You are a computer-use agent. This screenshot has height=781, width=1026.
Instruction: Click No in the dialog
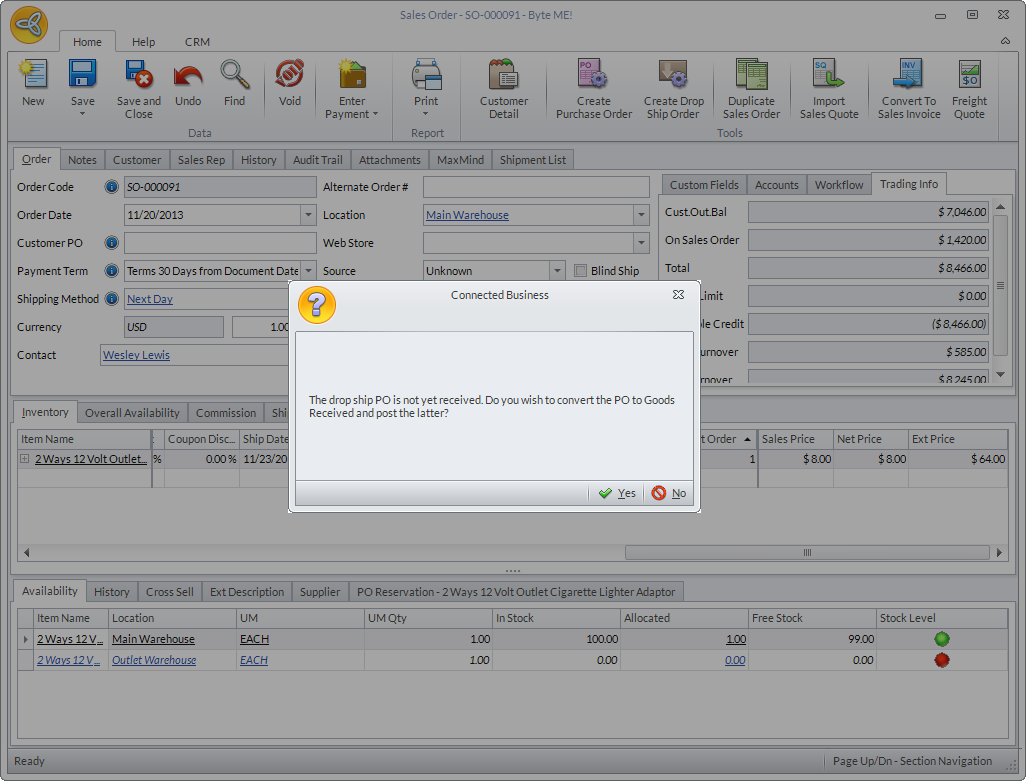tap(669, 493)
